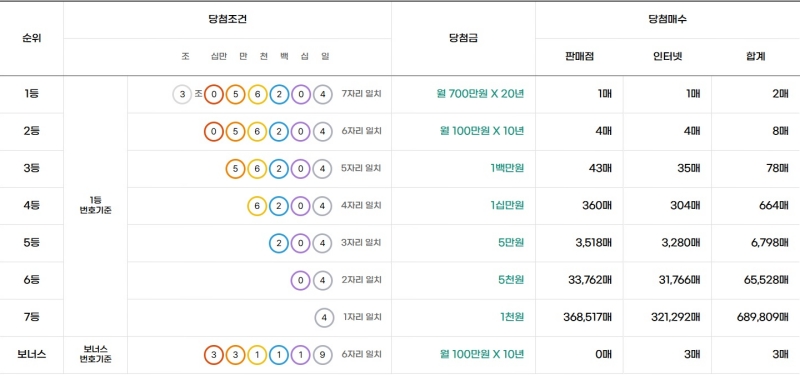Click the 7등 rank cell
Image resolution: width=800 pixels, height=375 pixels.
(31, 317)
